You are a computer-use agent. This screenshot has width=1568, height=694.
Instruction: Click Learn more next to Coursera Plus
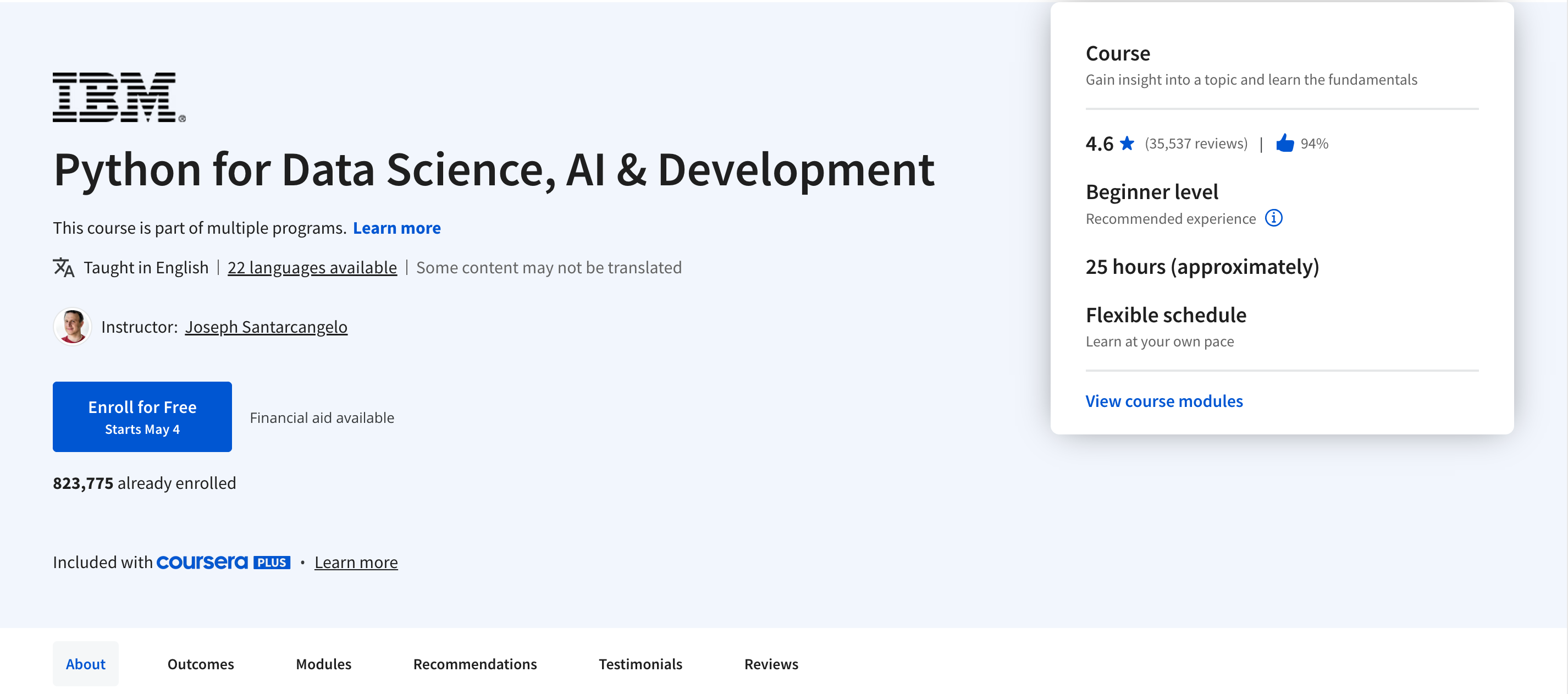(x=356, y=562)
